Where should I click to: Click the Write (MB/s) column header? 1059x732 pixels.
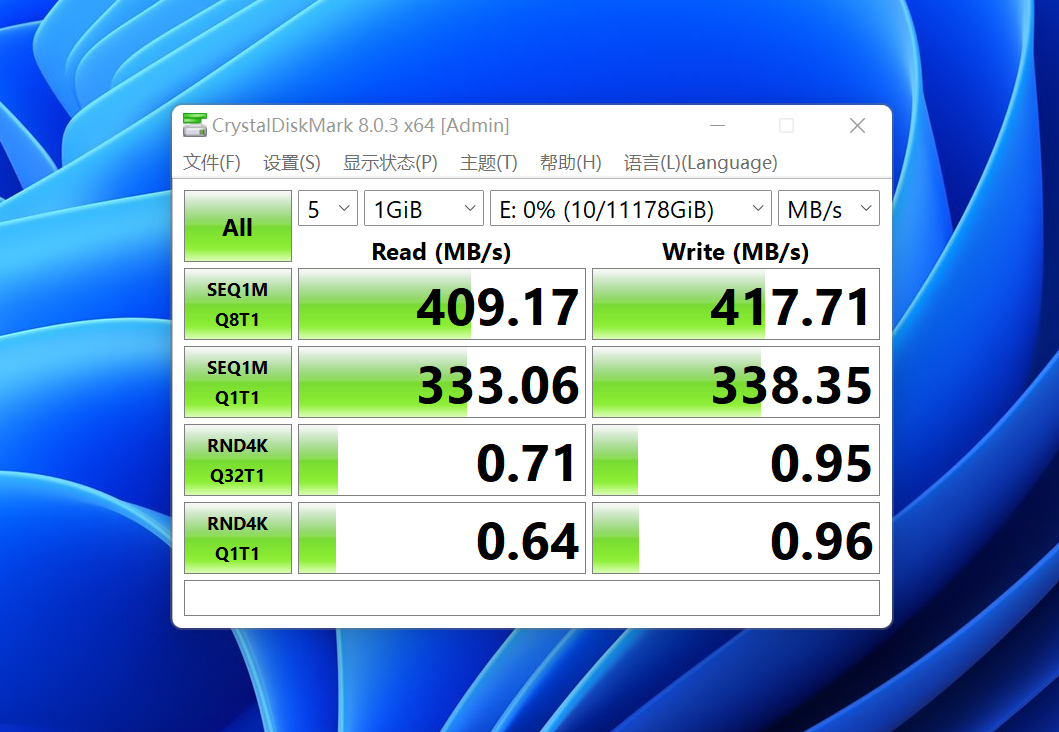tap(735, 252)
